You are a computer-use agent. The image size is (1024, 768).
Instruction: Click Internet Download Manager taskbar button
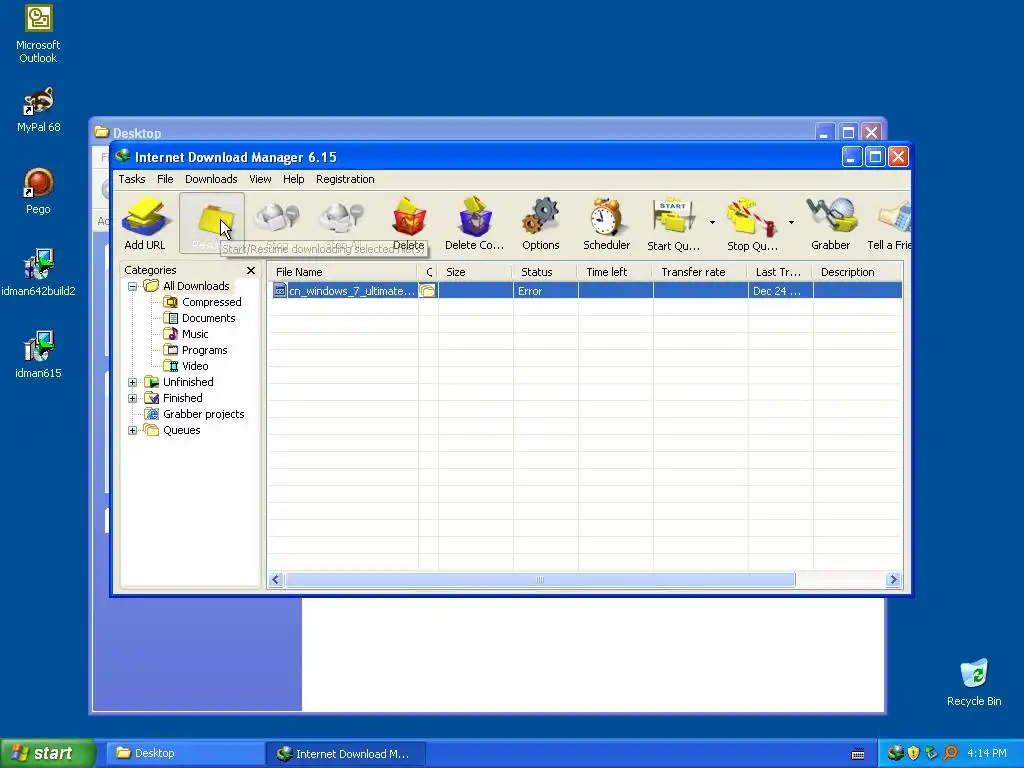(346, 754)
